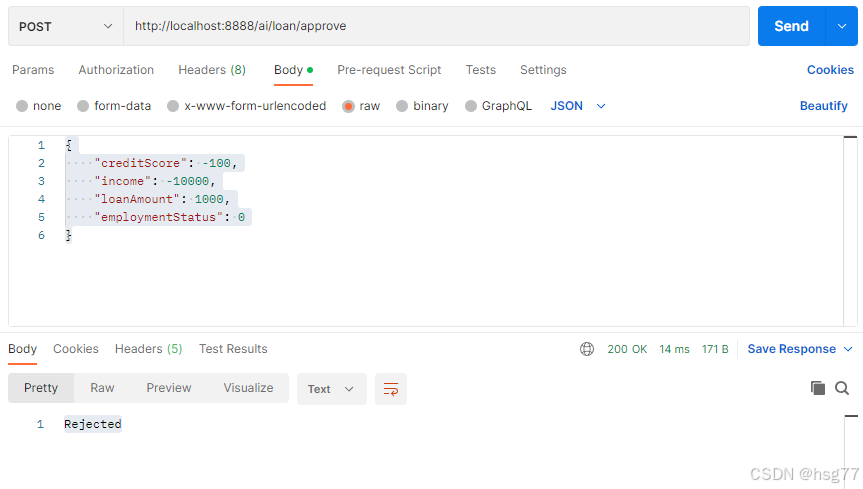Viewport: 863px width, 489px height.
Task: Select the response Body tab
Action: (23, 349)
